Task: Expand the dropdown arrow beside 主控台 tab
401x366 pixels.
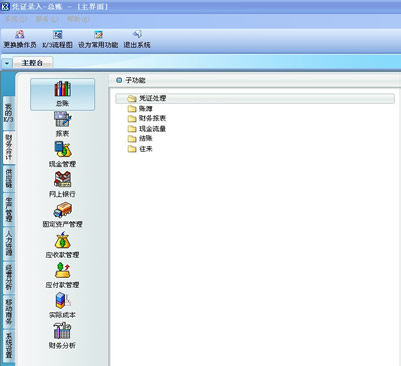Action: click(x=7, y=63)
